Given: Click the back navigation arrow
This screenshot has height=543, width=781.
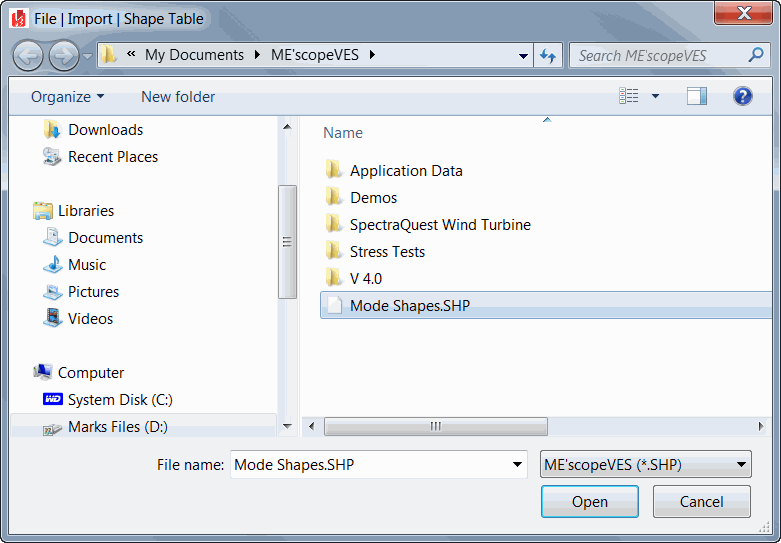Looking at the screenshot, I should click(28, 56).
